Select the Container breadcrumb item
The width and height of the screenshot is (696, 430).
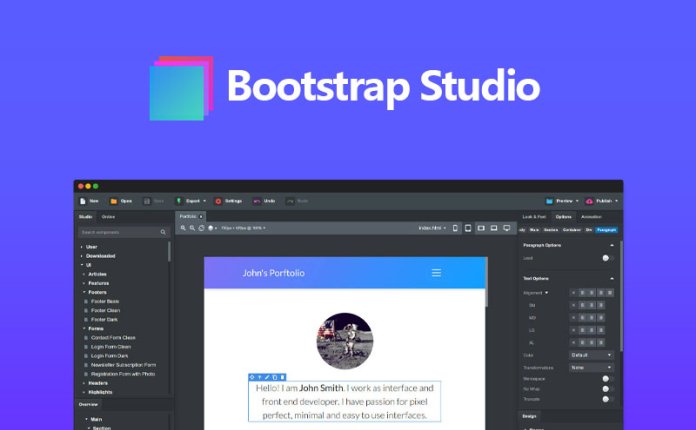point(572,230)
